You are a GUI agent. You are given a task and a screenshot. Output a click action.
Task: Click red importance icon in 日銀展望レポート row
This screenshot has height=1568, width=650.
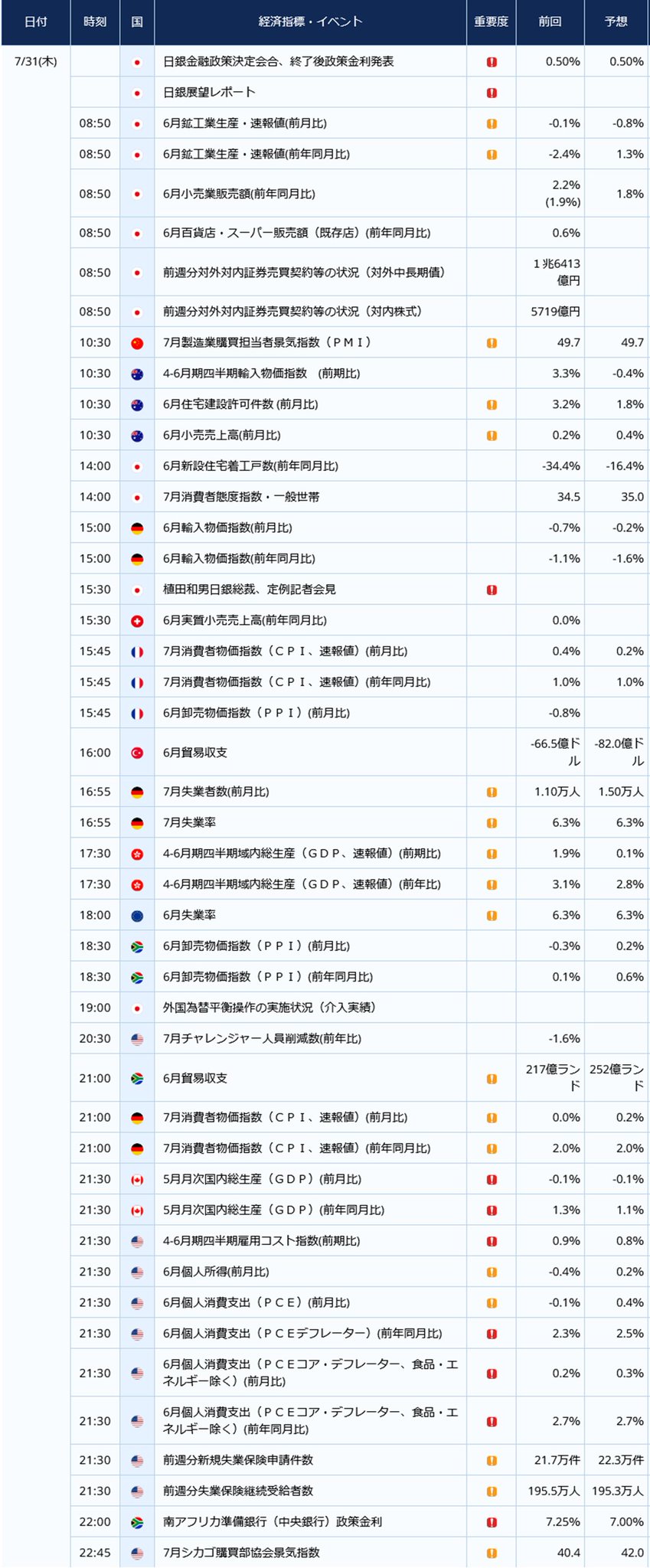[x=492, y=93]
